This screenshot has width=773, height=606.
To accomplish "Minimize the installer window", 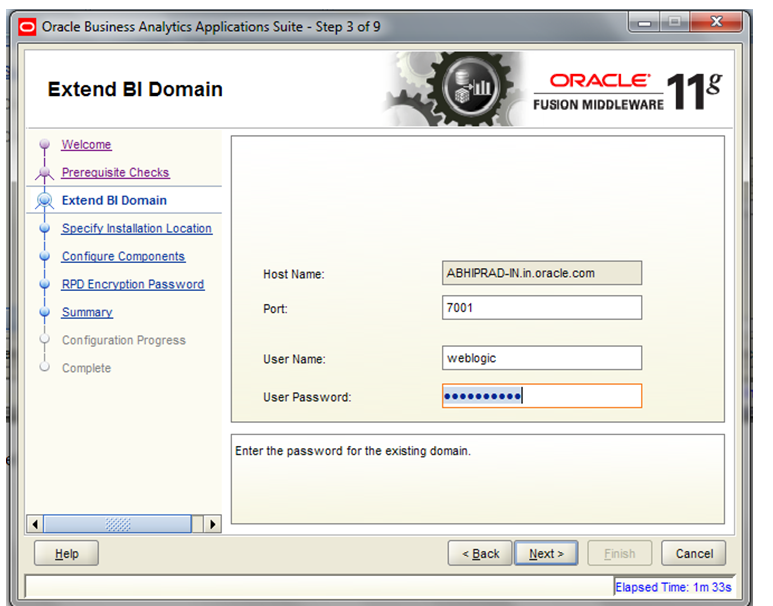I will pos(644,22).
